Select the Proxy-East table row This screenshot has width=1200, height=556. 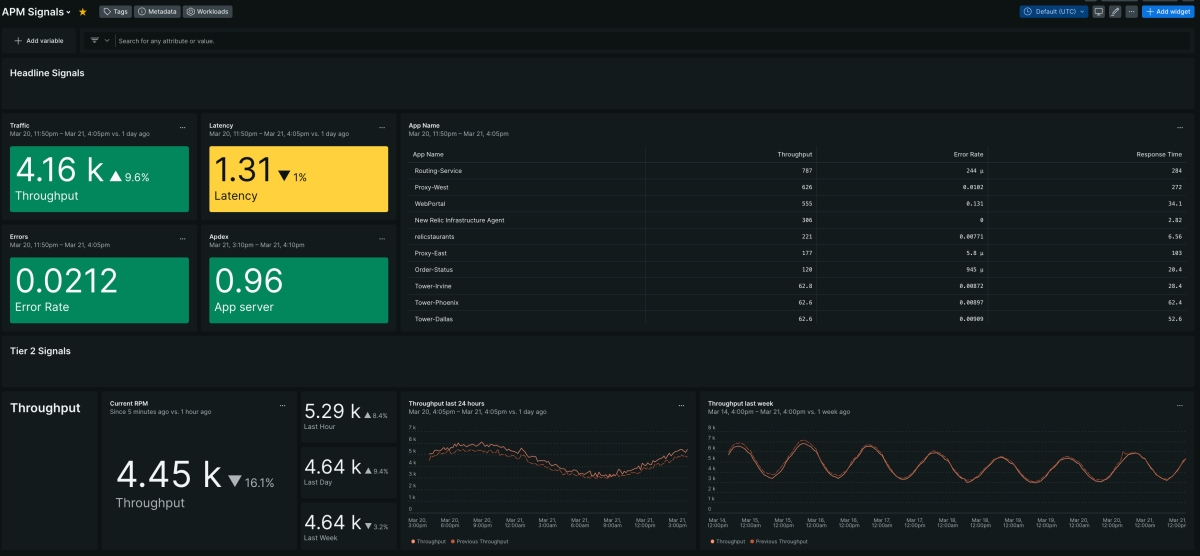[798, 253]
